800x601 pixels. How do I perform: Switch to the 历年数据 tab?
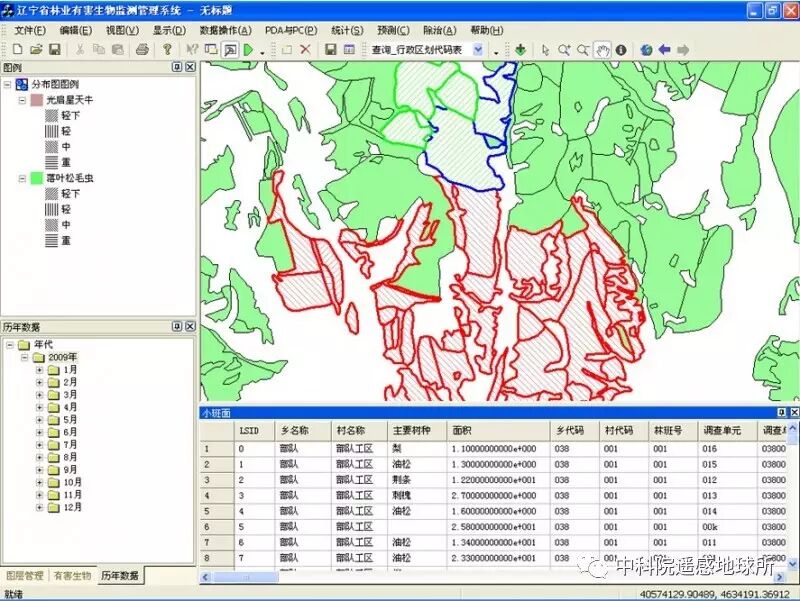120,575
